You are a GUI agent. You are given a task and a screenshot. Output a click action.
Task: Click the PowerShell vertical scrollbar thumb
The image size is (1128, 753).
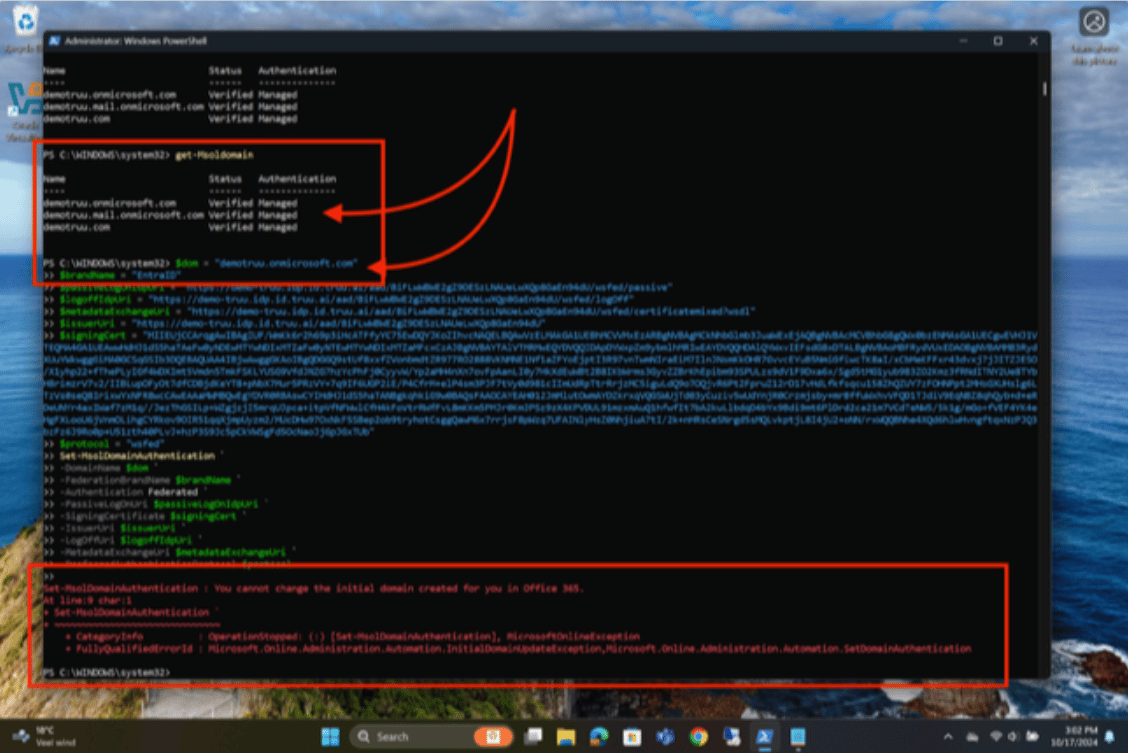(1045, 89)
